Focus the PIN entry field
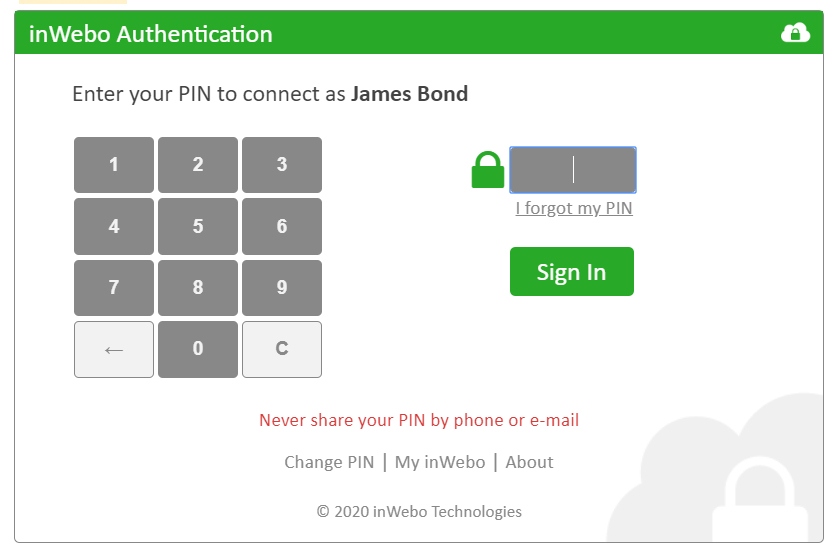The height and width of the screenshot is (551, 837). (573, 170)
